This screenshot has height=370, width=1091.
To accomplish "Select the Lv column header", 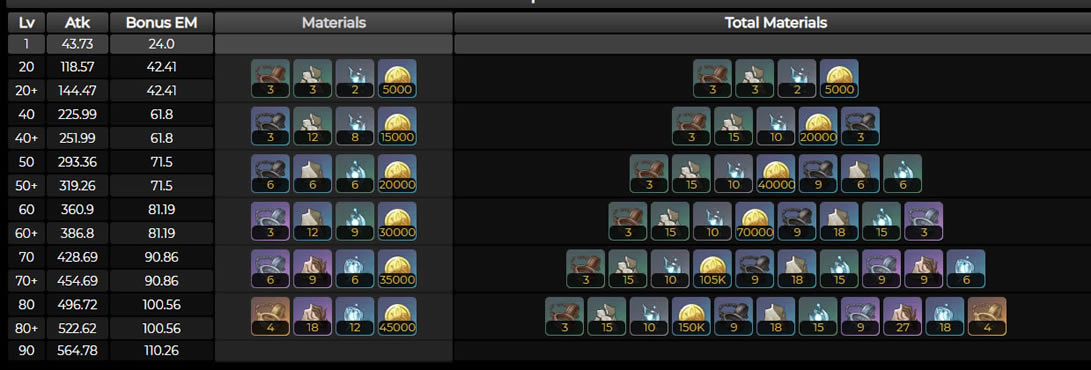I will [26, 22].
